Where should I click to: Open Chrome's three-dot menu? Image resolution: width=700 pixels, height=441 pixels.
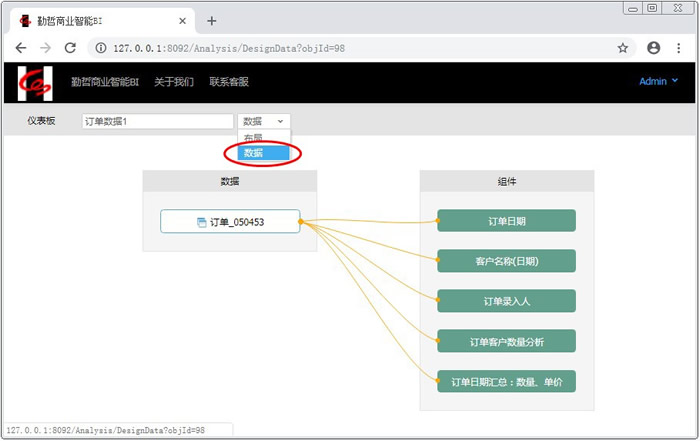(680, 47)
